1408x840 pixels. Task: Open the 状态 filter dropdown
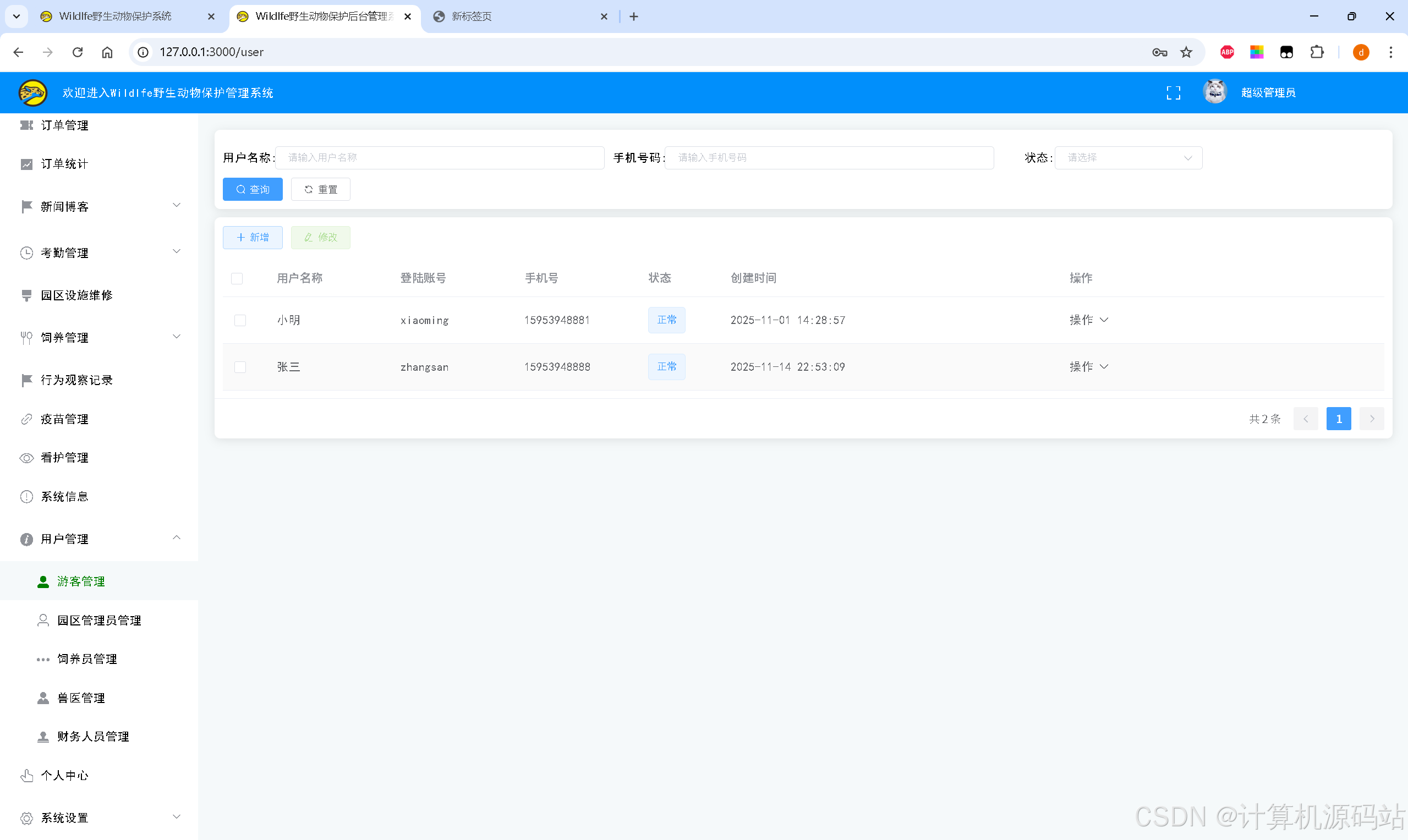1128,158
